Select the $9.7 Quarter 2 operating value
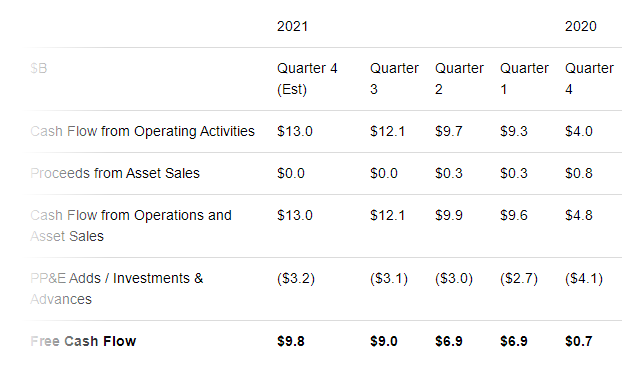The image size is (636, 369). (449, 131)
